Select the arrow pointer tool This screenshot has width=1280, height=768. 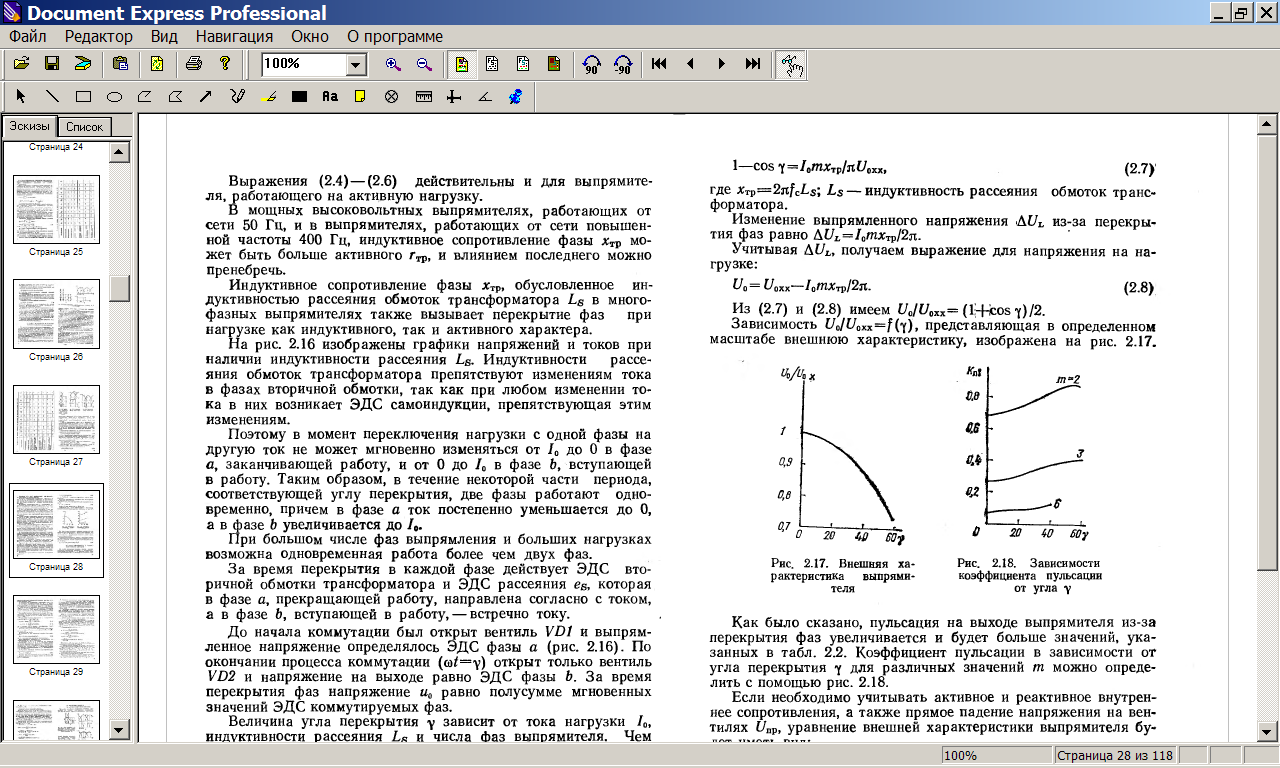(21, 97)
